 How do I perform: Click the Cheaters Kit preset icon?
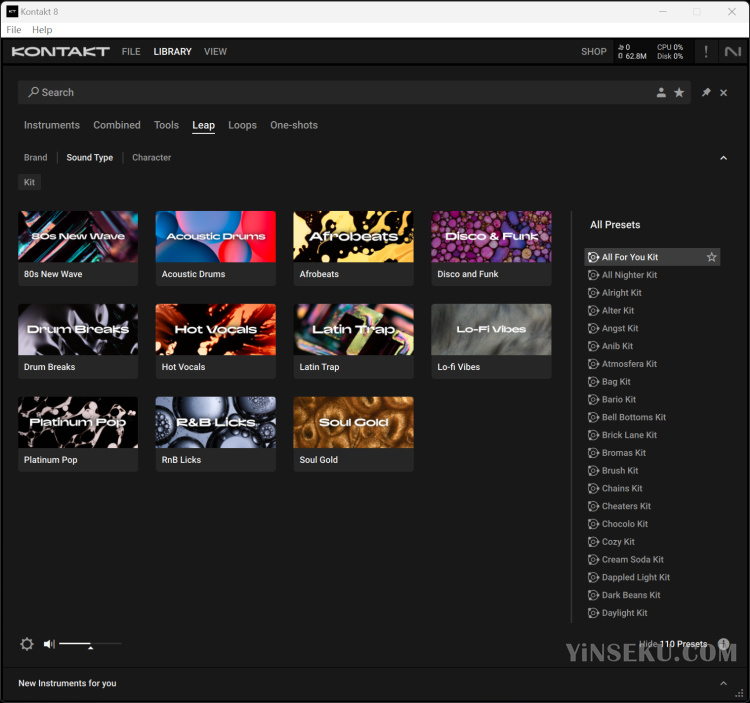[593, 506]
